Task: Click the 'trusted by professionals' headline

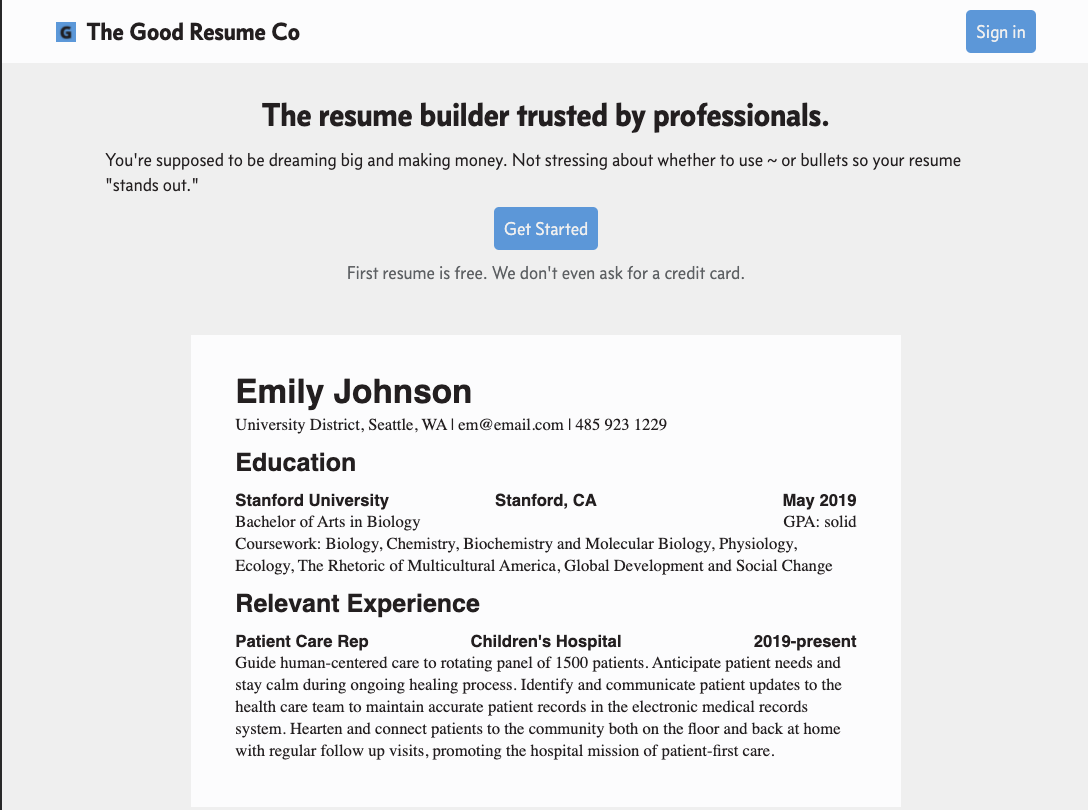Action: point(545,116)
